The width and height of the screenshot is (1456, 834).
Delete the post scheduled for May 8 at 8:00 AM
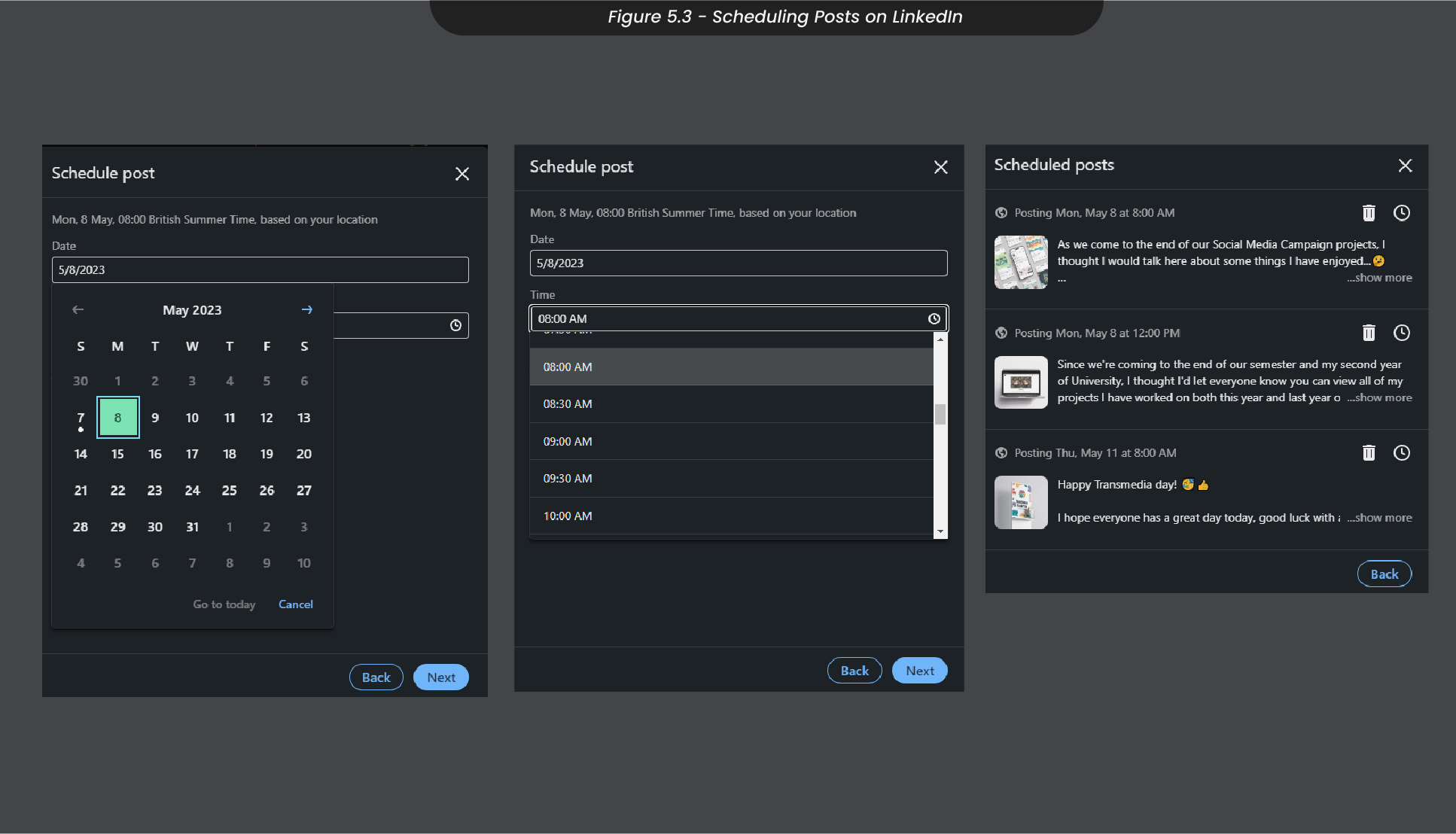[x=1369, y=213]
